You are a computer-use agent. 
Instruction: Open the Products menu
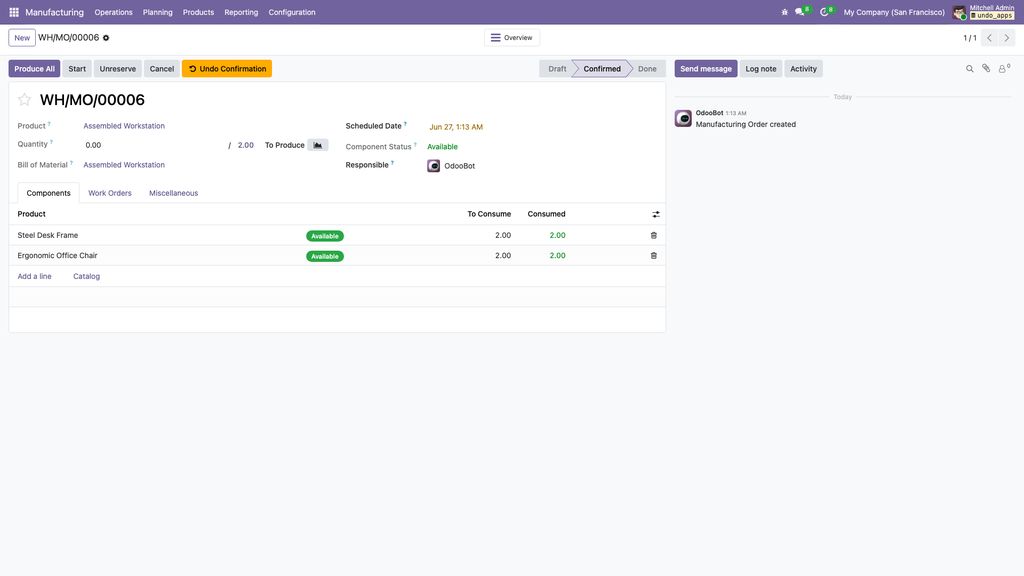[198, 12]
